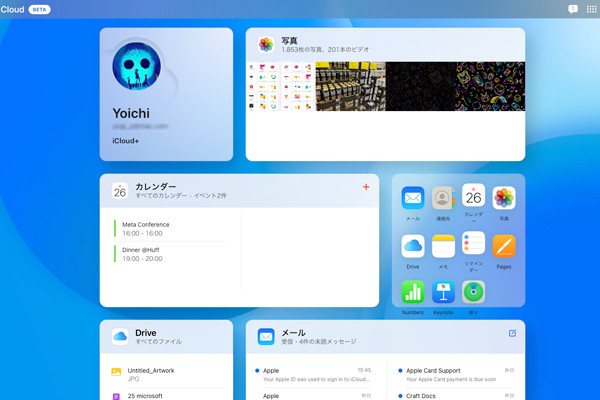Open the Find My app icon
This screenshot has height=400, width=600.
click(x=473, y=292)
